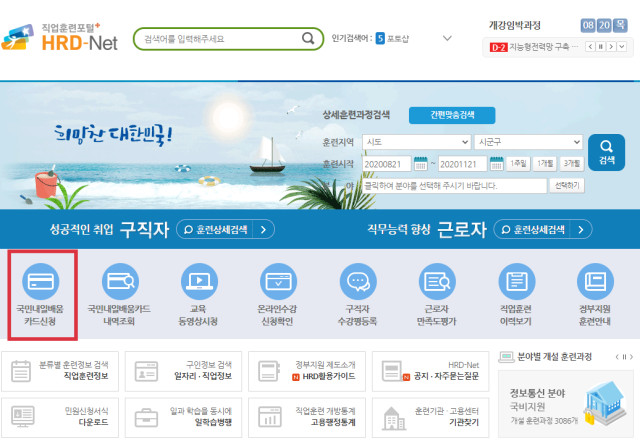Show previous 분야별 개설 훈련과정 card

point(617,357)
